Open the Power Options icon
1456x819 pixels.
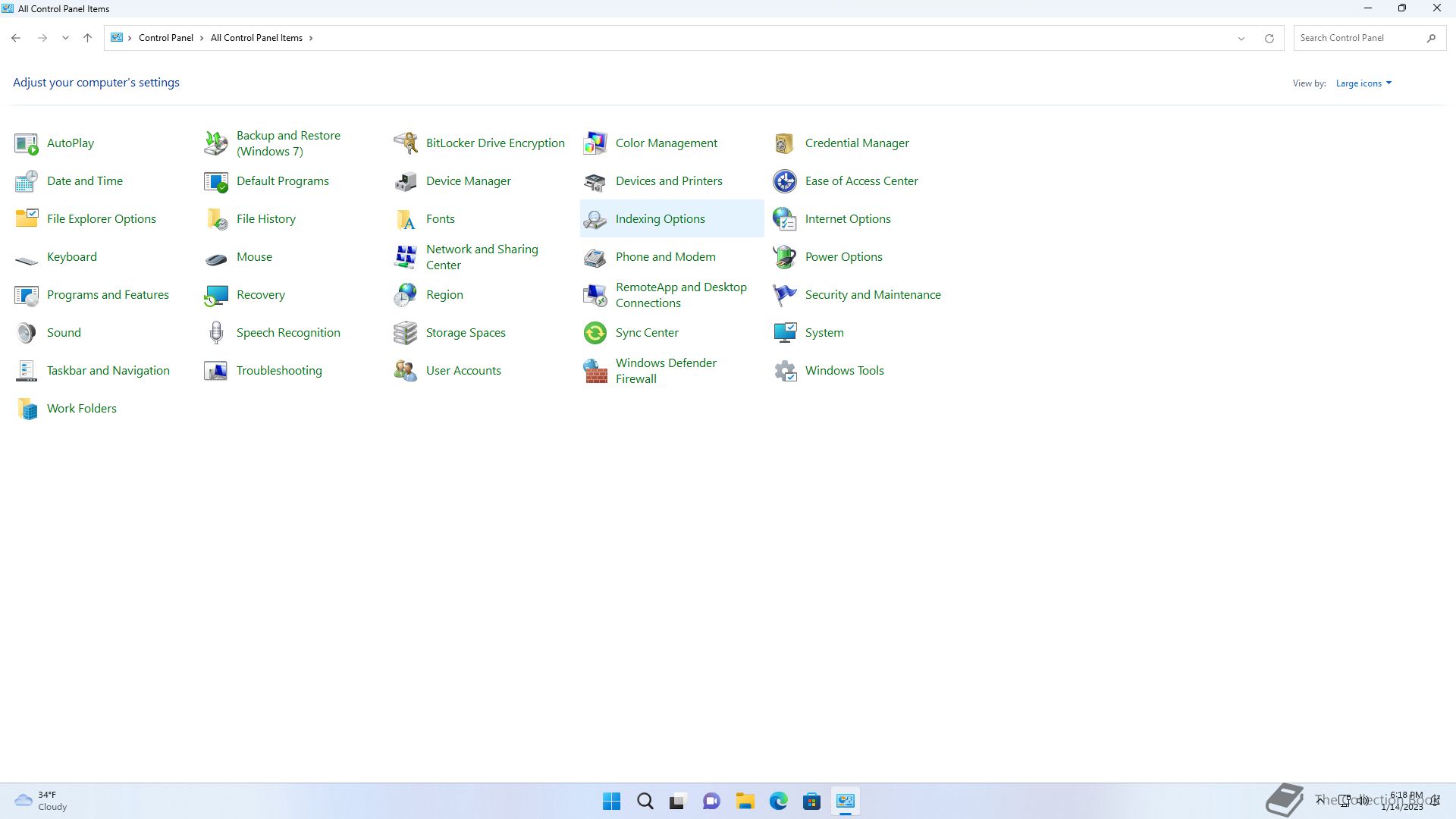[x=785, y=257]
